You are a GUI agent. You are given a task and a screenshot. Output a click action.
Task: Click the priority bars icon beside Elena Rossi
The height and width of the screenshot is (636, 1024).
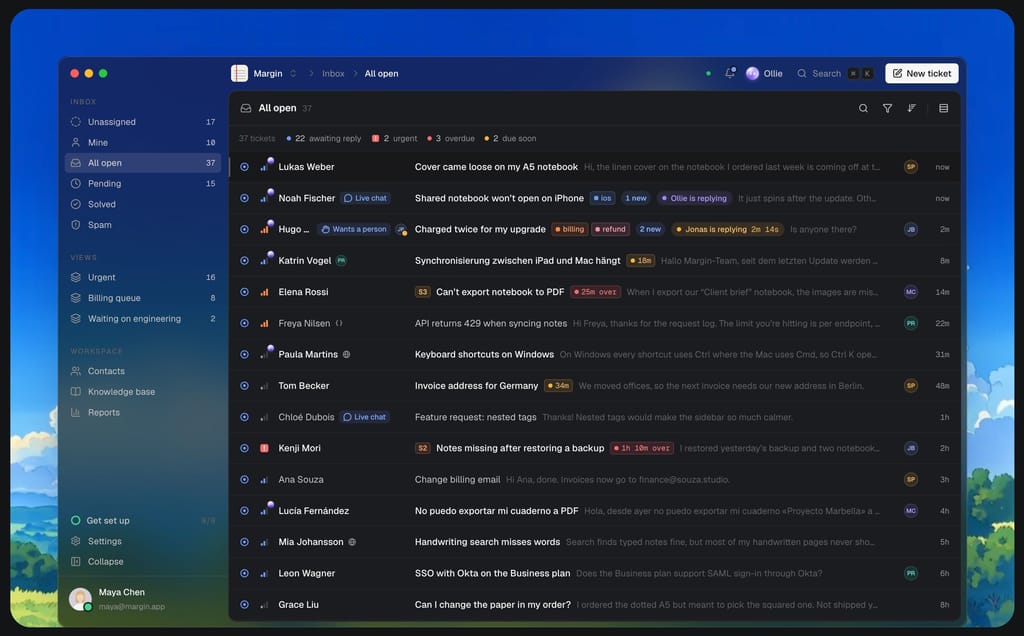264,292
